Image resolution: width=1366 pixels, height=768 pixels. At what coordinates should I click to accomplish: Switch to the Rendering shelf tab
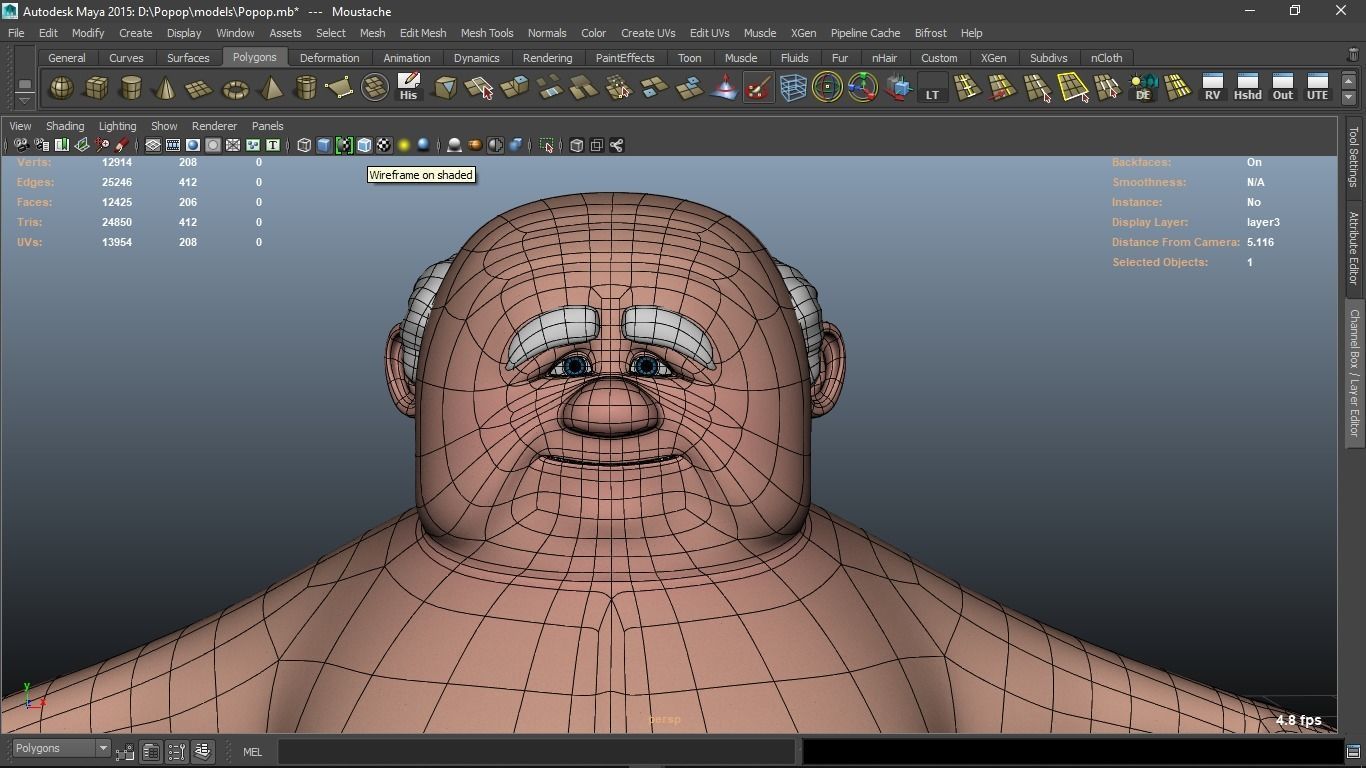(x=547, y=58)
